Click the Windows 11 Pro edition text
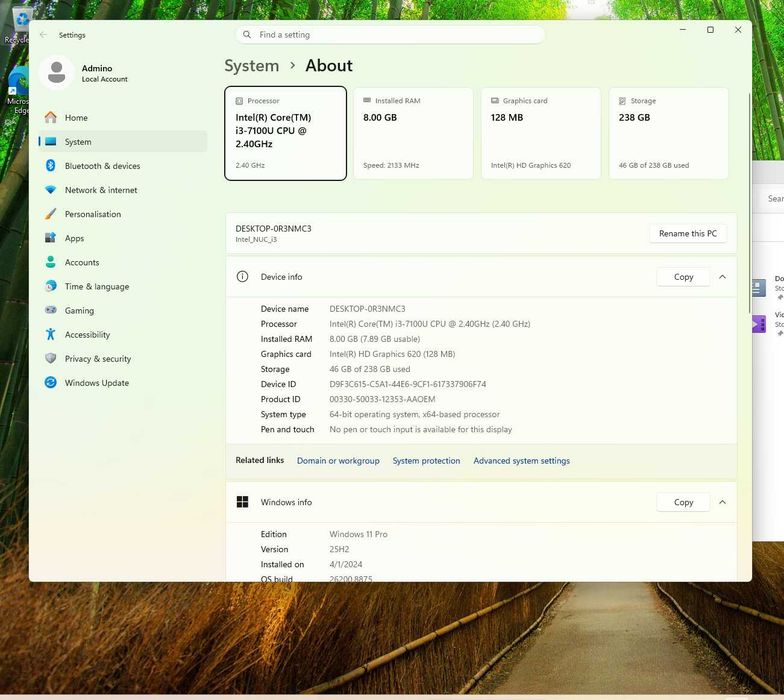784x700 pixels. tap(358, 534)
